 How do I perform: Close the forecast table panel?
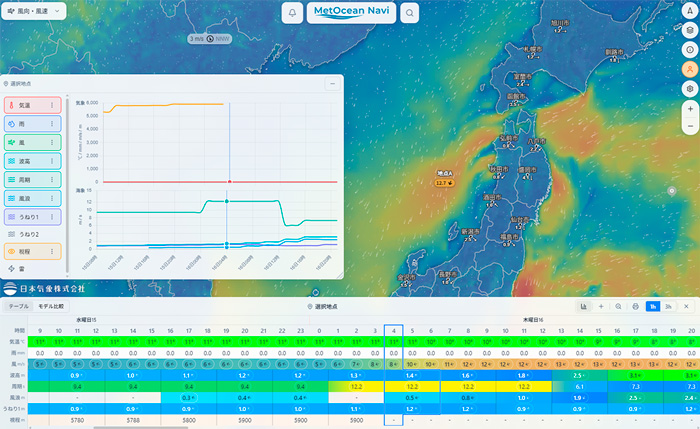686,306
